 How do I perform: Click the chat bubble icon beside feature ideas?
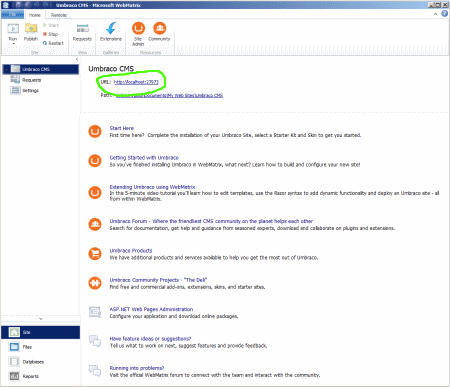(95, 341)
